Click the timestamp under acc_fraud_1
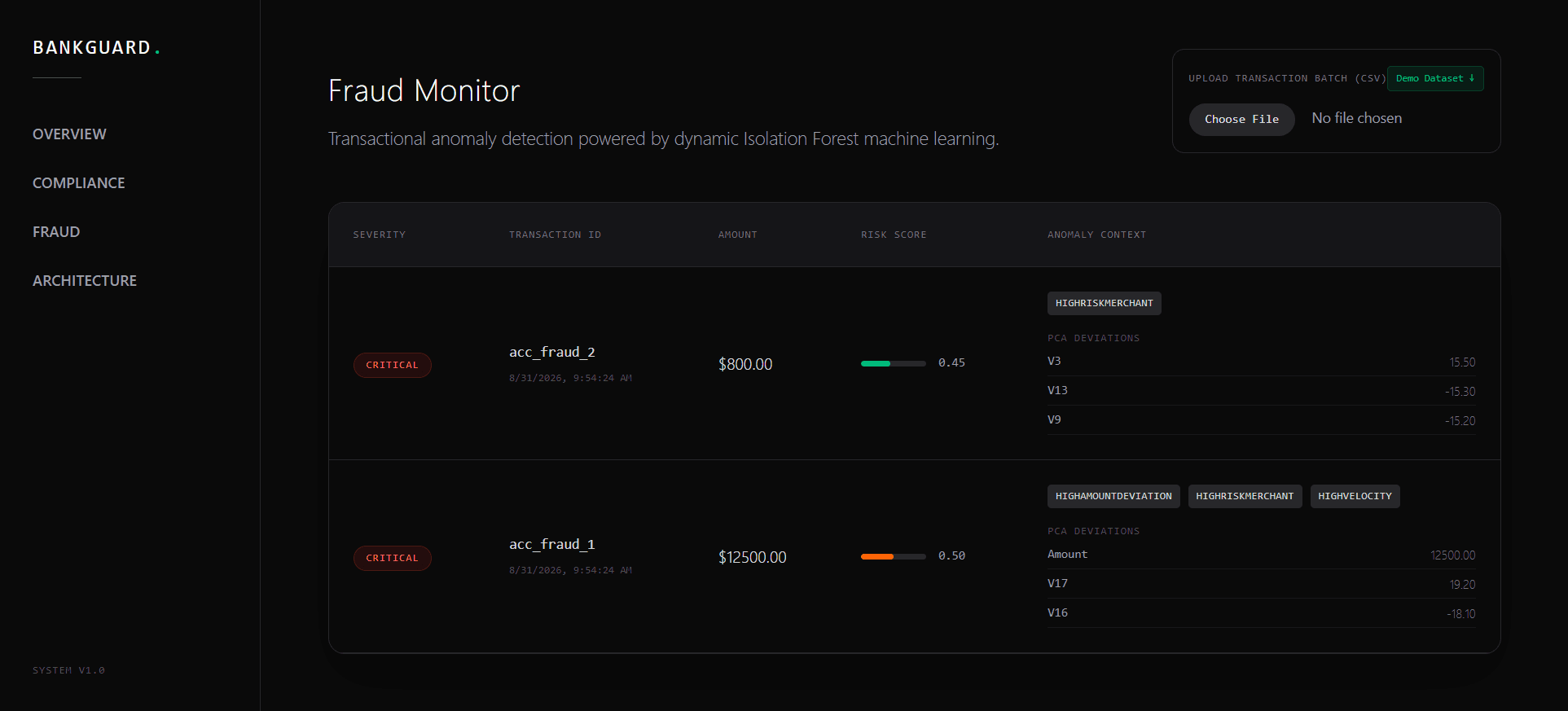Viewport: 1568px width, 711px height. pos(570,570)
